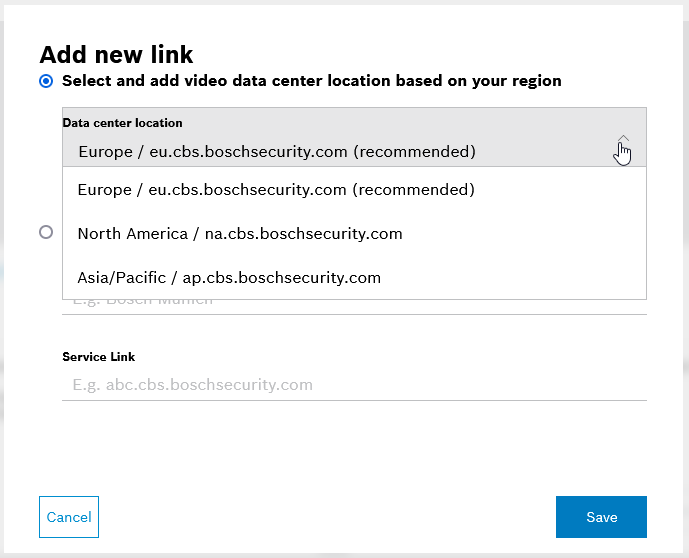
Task: Choose Asia/Pacific / ap.cbs.boschsecurity.com option
Action: [229, 278]
